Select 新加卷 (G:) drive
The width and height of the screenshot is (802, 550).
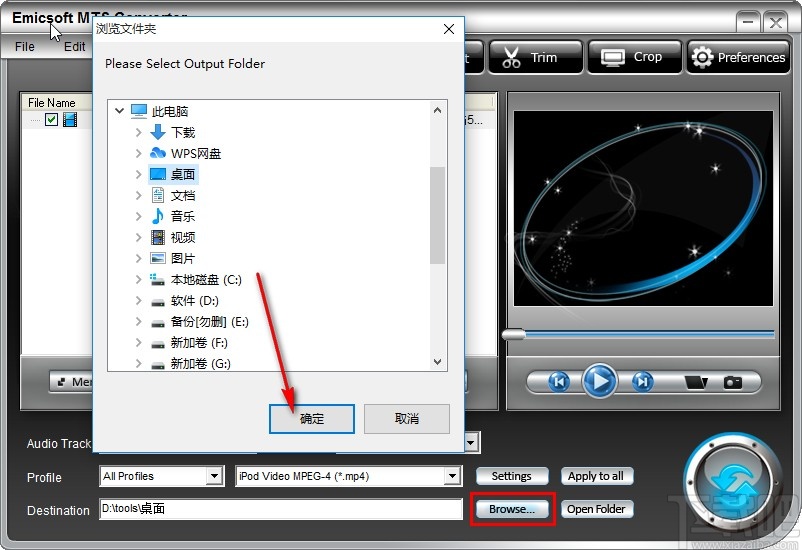click(x=191, y=363)
